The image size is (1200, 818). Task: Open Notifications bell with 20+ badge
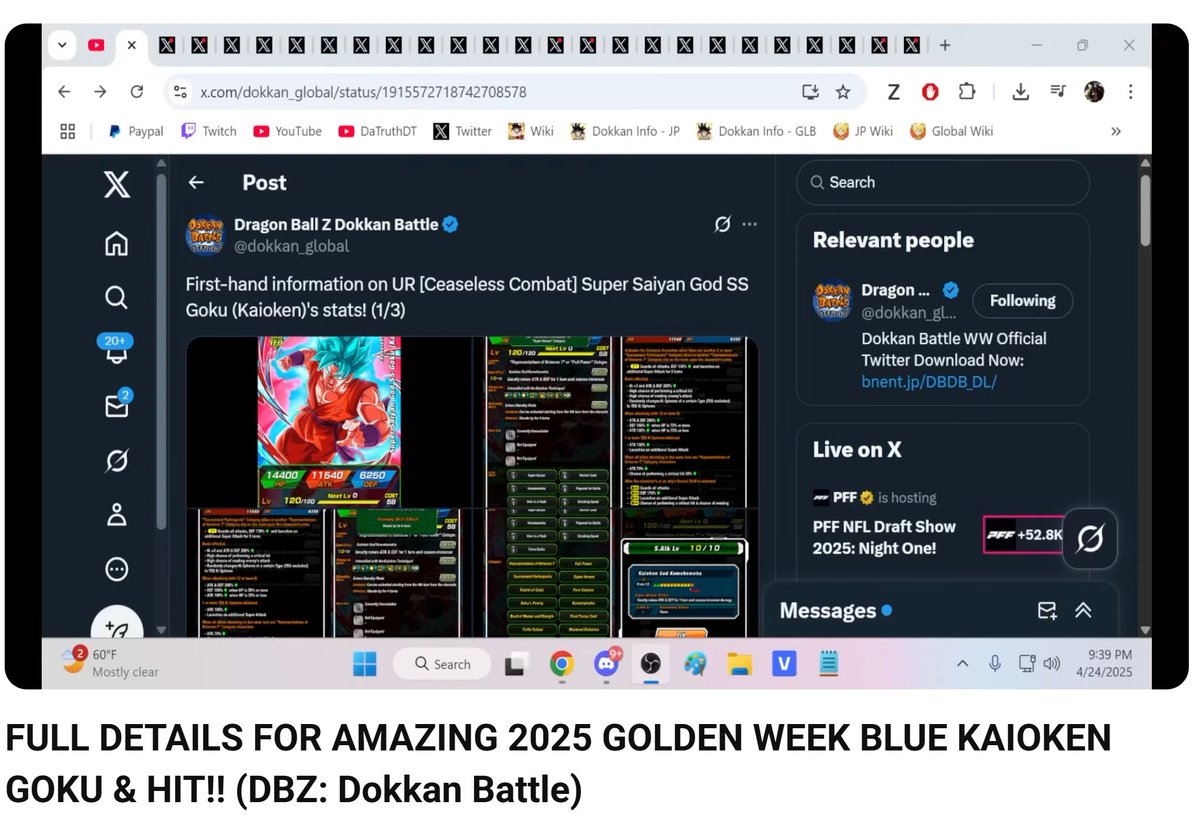pyautogui.click(x=115, y=348)
